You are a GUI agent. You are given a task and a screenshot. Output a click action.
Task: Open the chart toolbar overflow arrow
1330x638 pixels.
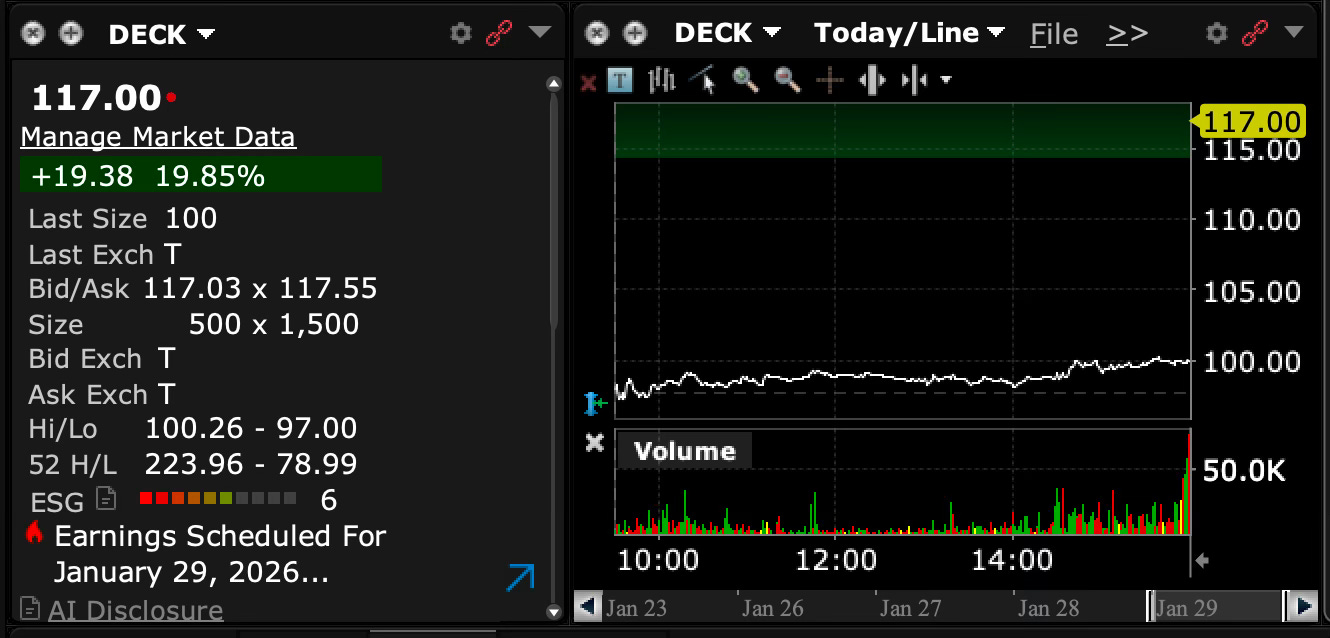[x=945, y=81]
